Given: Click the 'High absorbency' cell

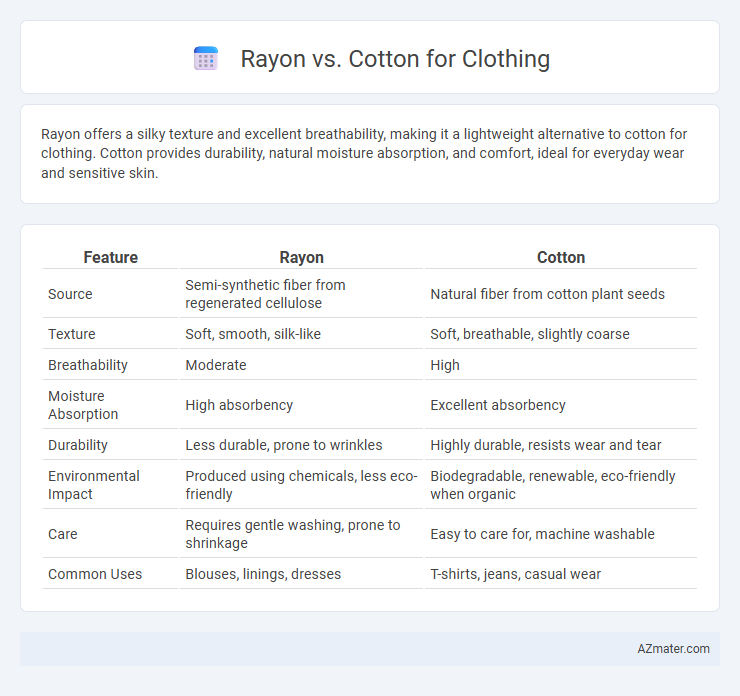Looking at the screenshot, I should click(302, 405).
